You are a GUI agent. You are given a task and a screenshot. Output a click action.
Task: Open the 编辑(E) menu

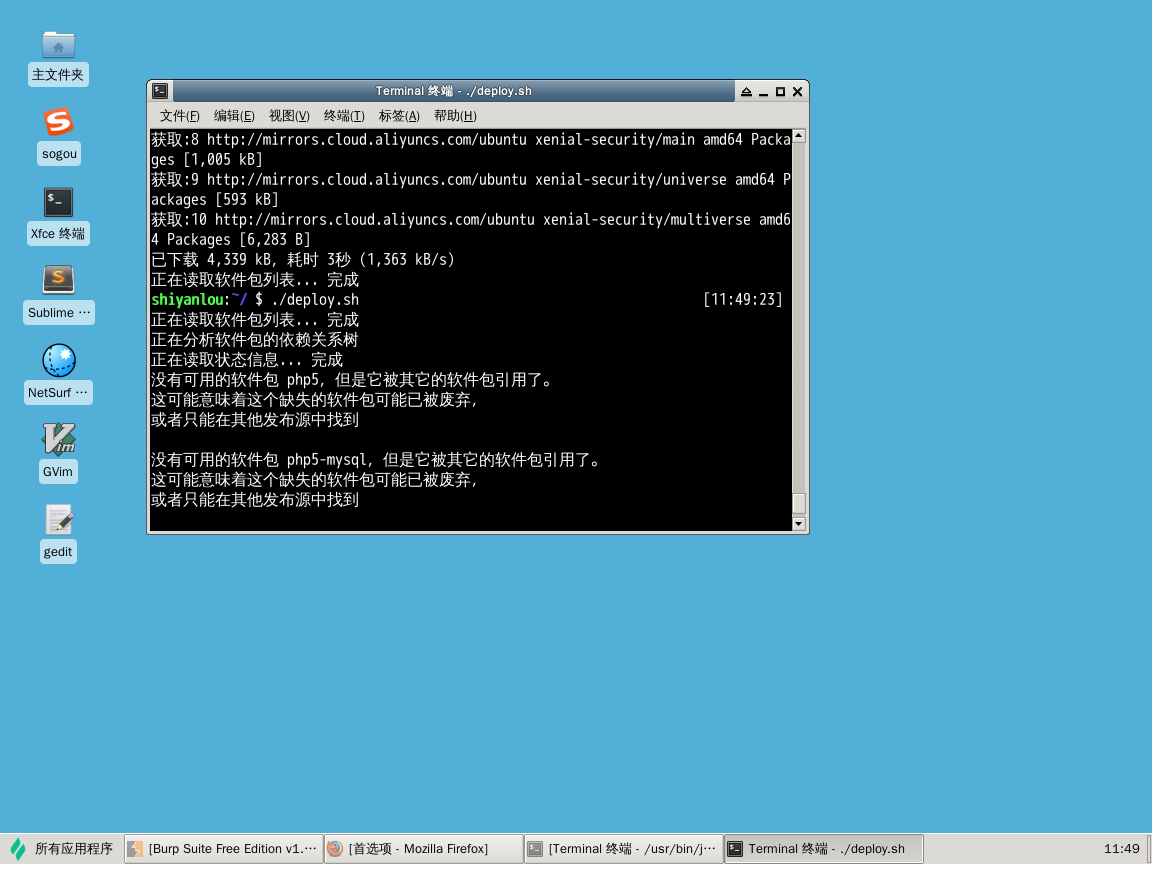pos(234,116)
